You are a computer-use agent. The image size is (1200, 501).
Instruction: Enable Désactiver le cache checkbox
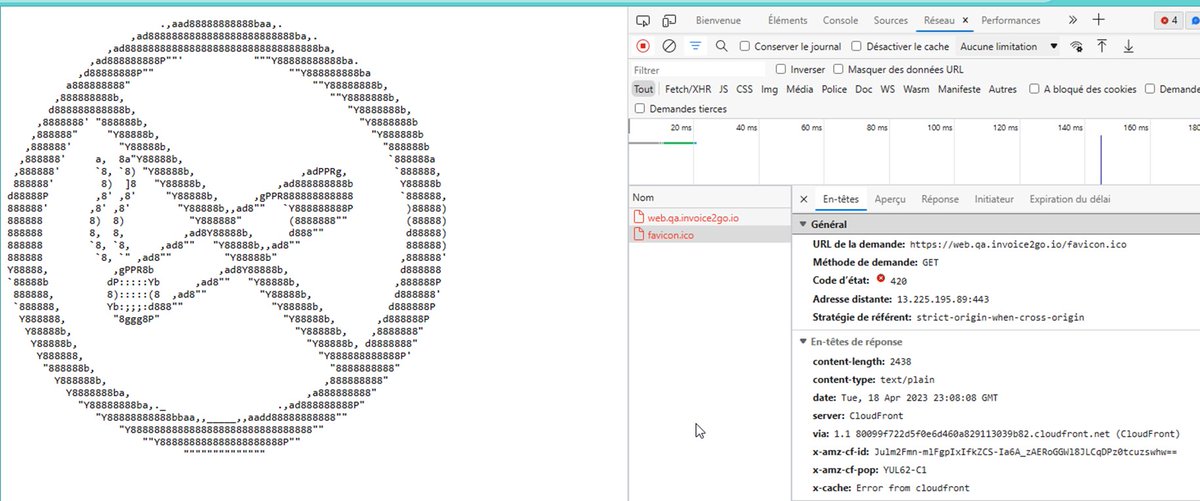(x=856, y=46)
